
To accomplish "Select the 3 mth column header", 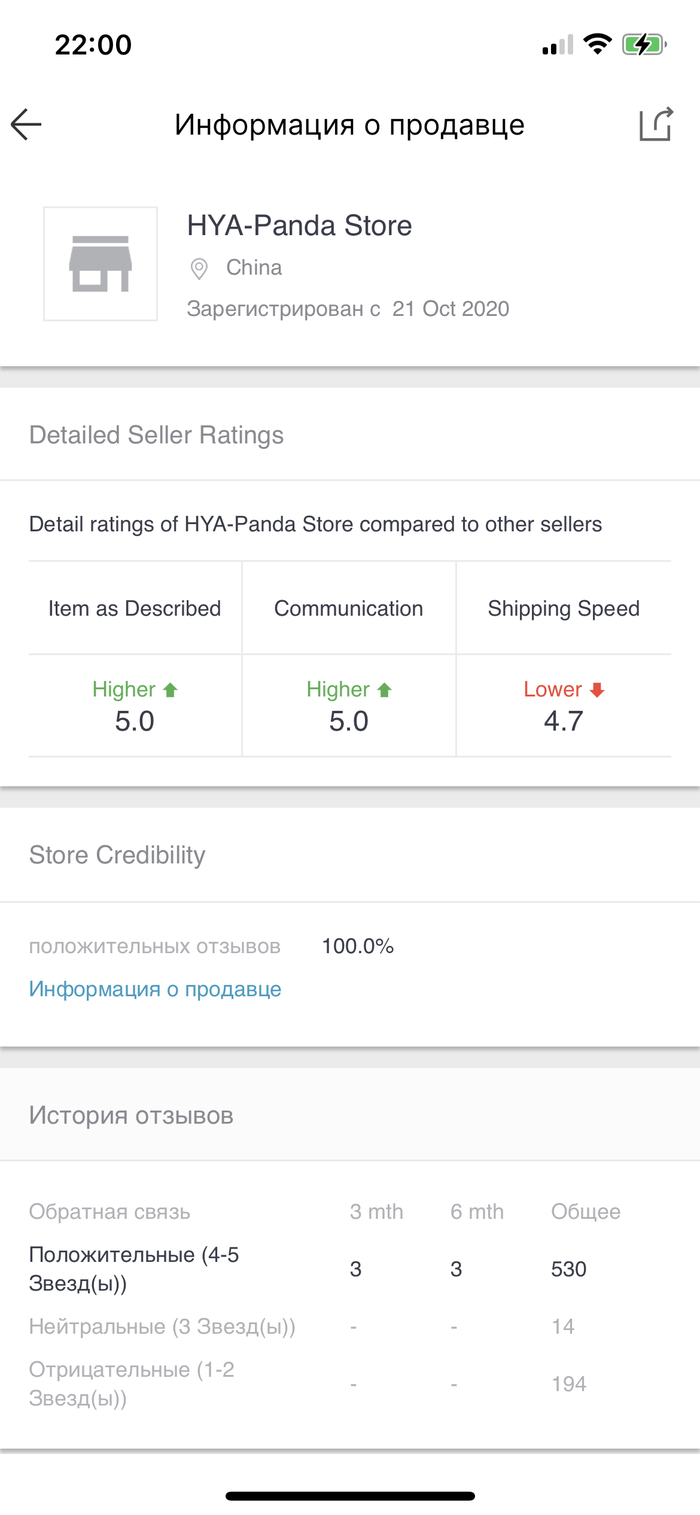I will 376,1212.
